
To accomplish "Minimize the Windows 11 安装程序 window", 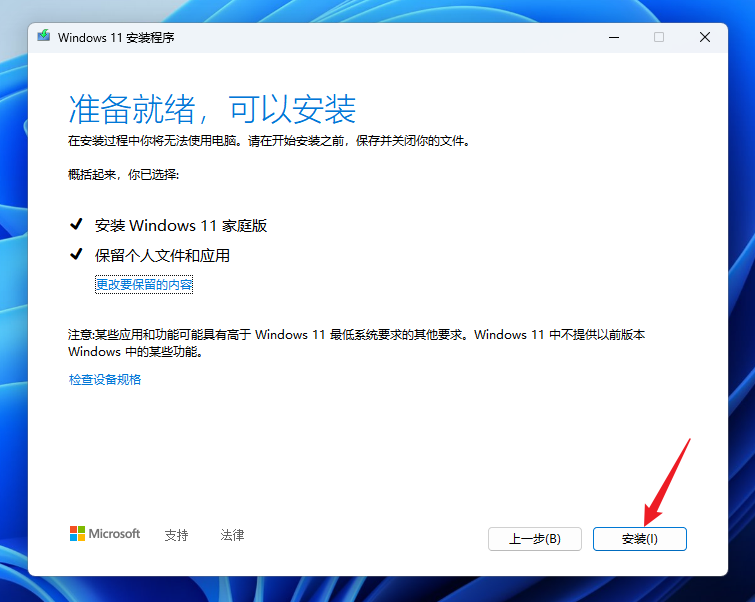I will [x=614, y=37].
